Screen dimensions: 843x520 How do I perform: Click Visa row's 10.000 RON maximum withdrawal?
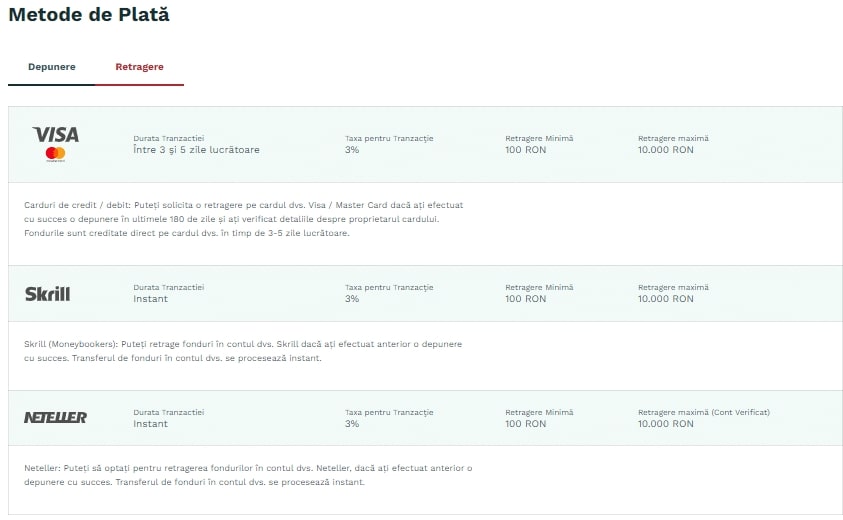[x=666, y=150]
